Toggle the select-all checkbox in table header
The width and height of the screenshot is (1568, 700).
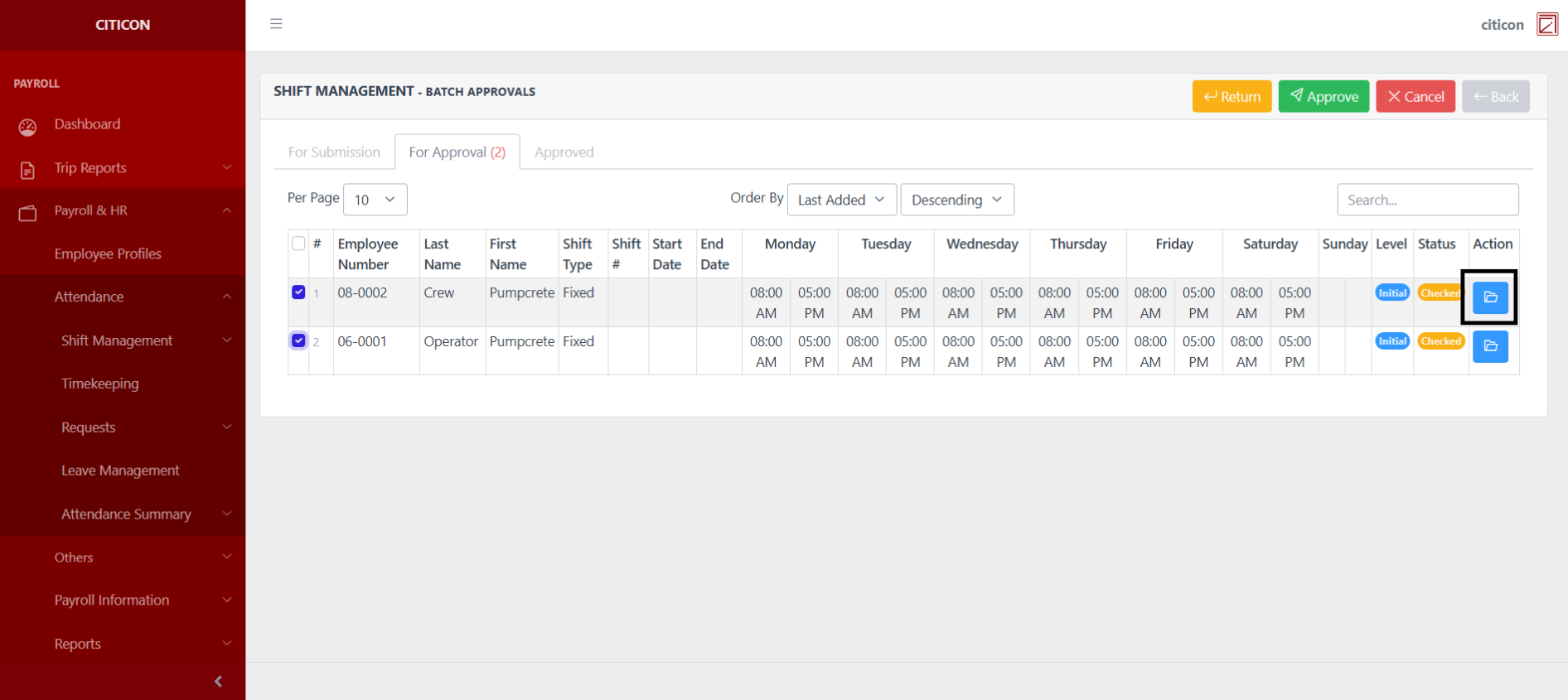click(298, 244)
